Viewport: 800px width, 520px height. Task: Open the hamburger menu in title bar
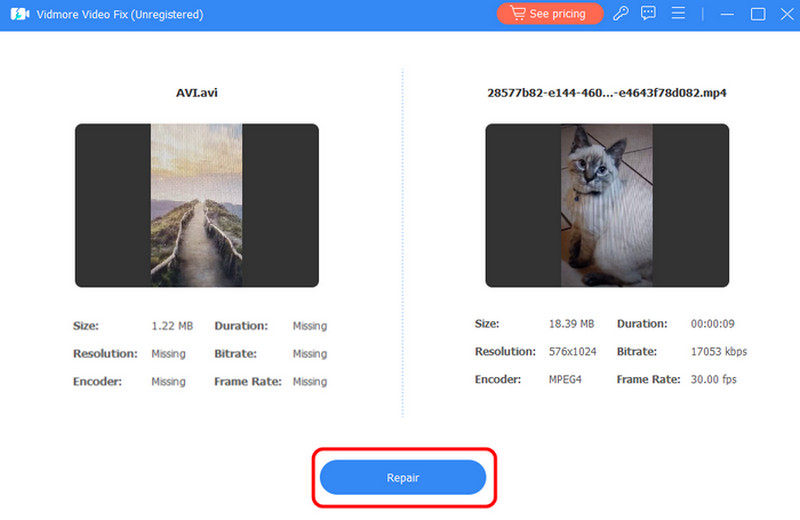click(x=678, y=14)
